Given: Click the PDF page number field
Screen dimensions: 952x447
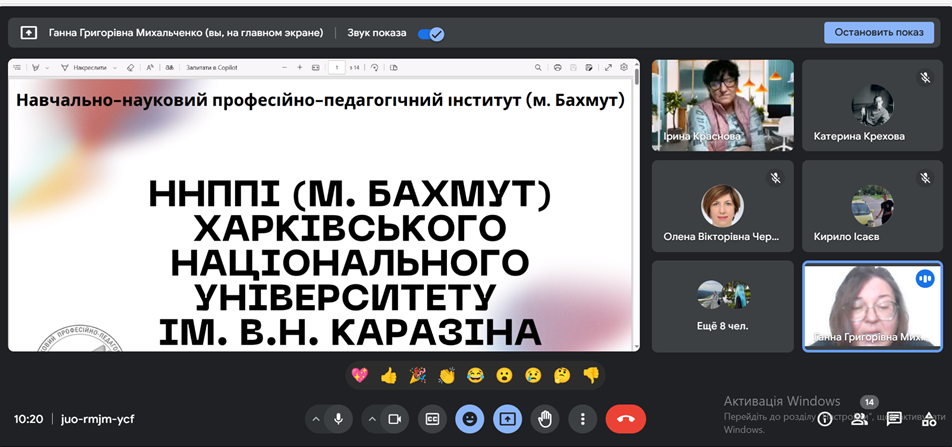Looking at the screenshot, I should click(x=337, y=67).
